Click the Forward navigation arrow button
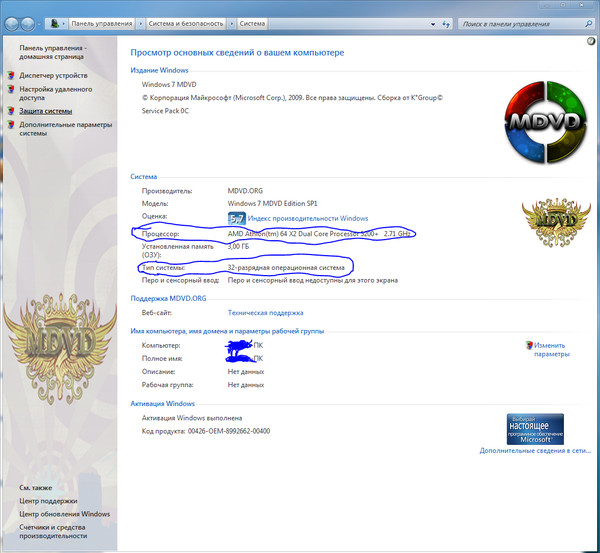600x553 pixels. [x=28, y=24]
